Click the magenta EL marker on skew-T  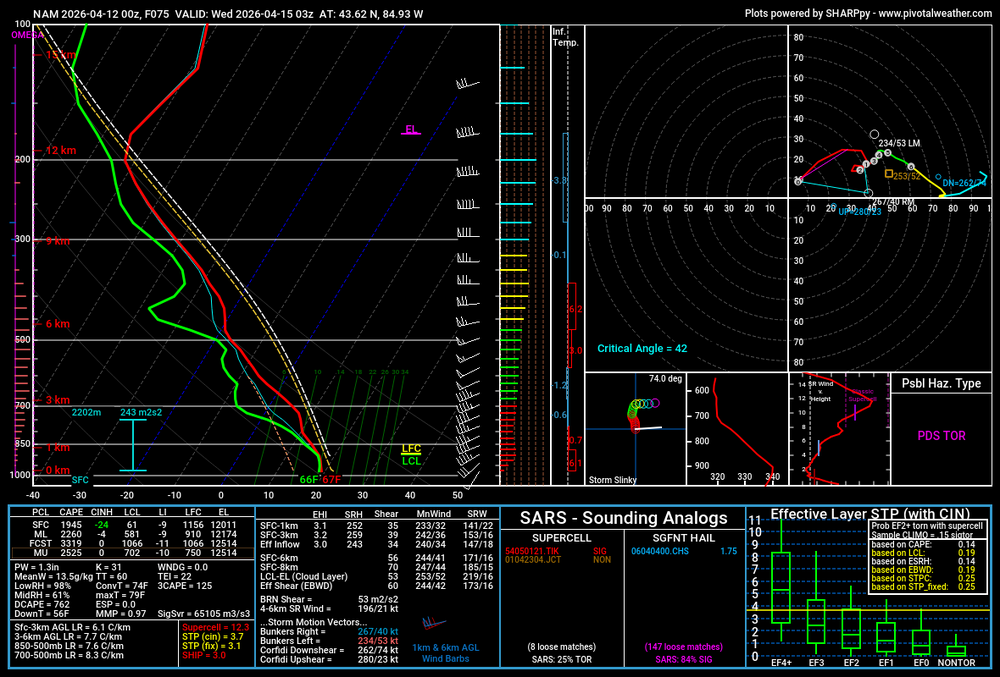[x=411, y=130]
